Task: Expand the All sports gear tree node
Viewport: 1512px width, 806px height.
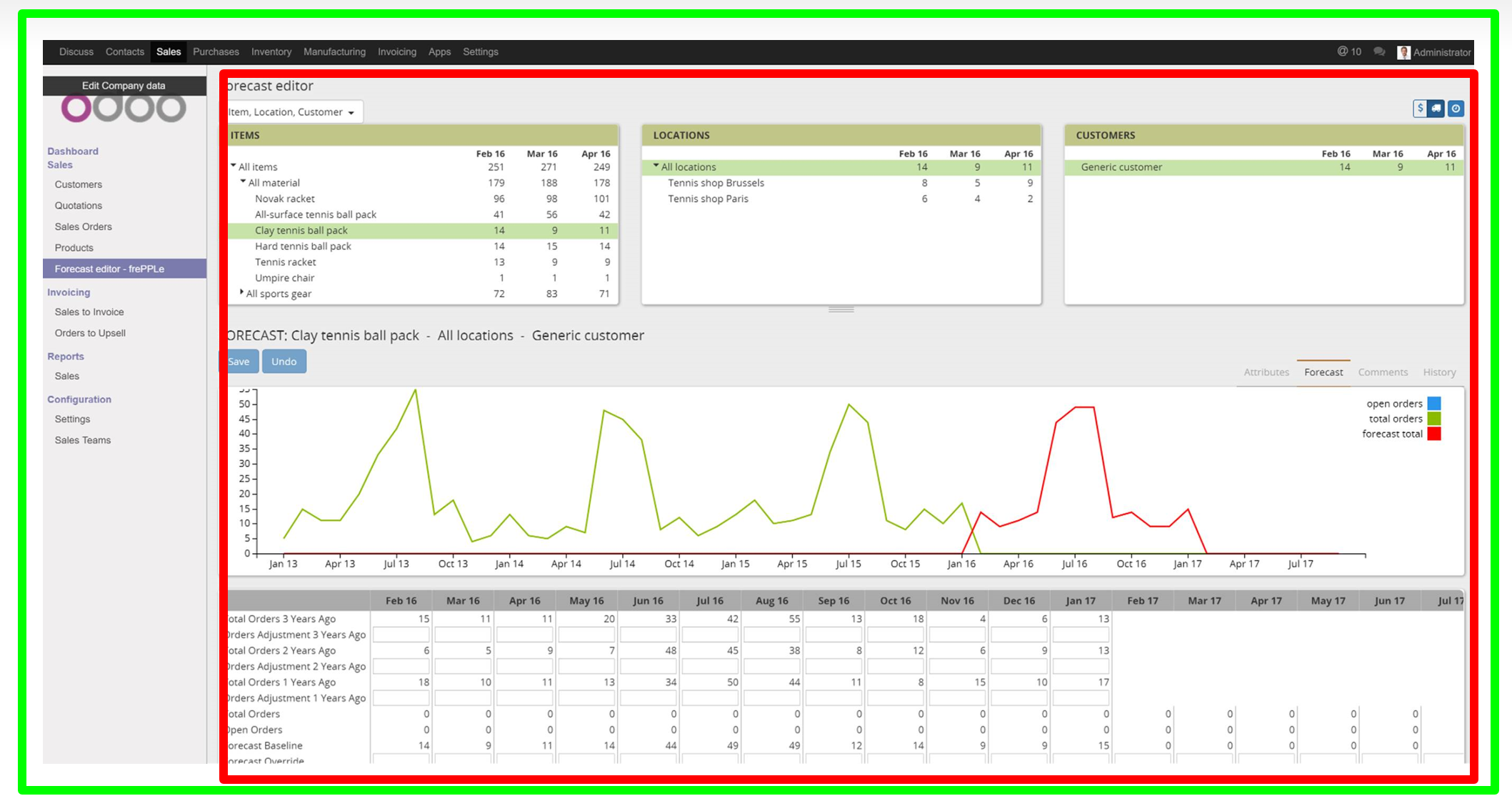Action: [241, 292]
